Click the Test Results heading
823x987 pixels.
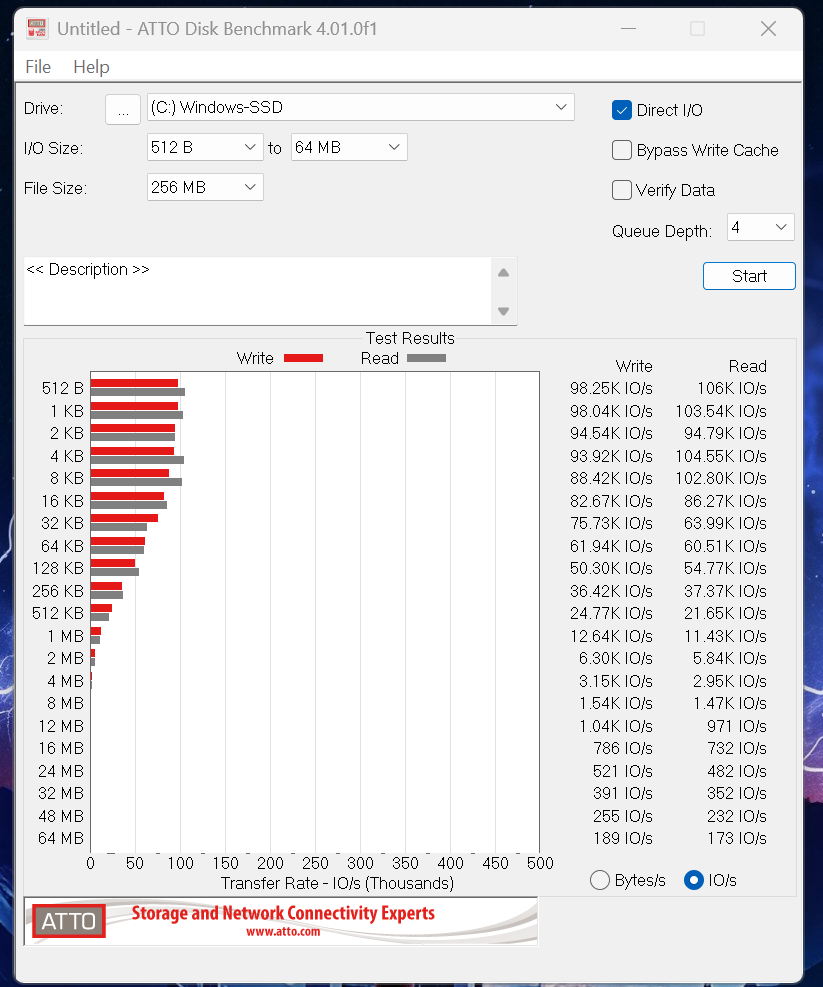(x=410, y=338)
